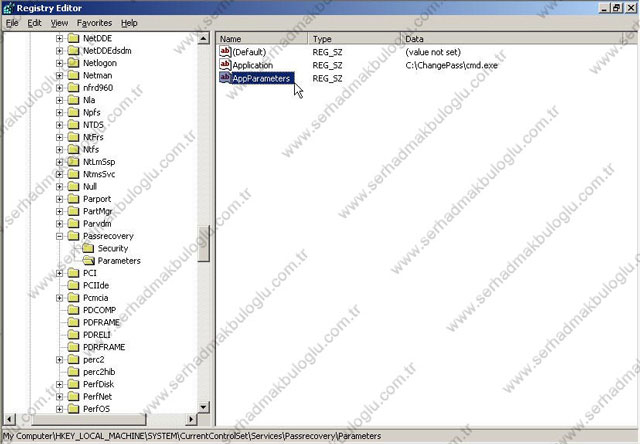Click the Security subkey folder icon
Image resolution: width=640 pixels, height=444 pixels.
click(88, 248)
